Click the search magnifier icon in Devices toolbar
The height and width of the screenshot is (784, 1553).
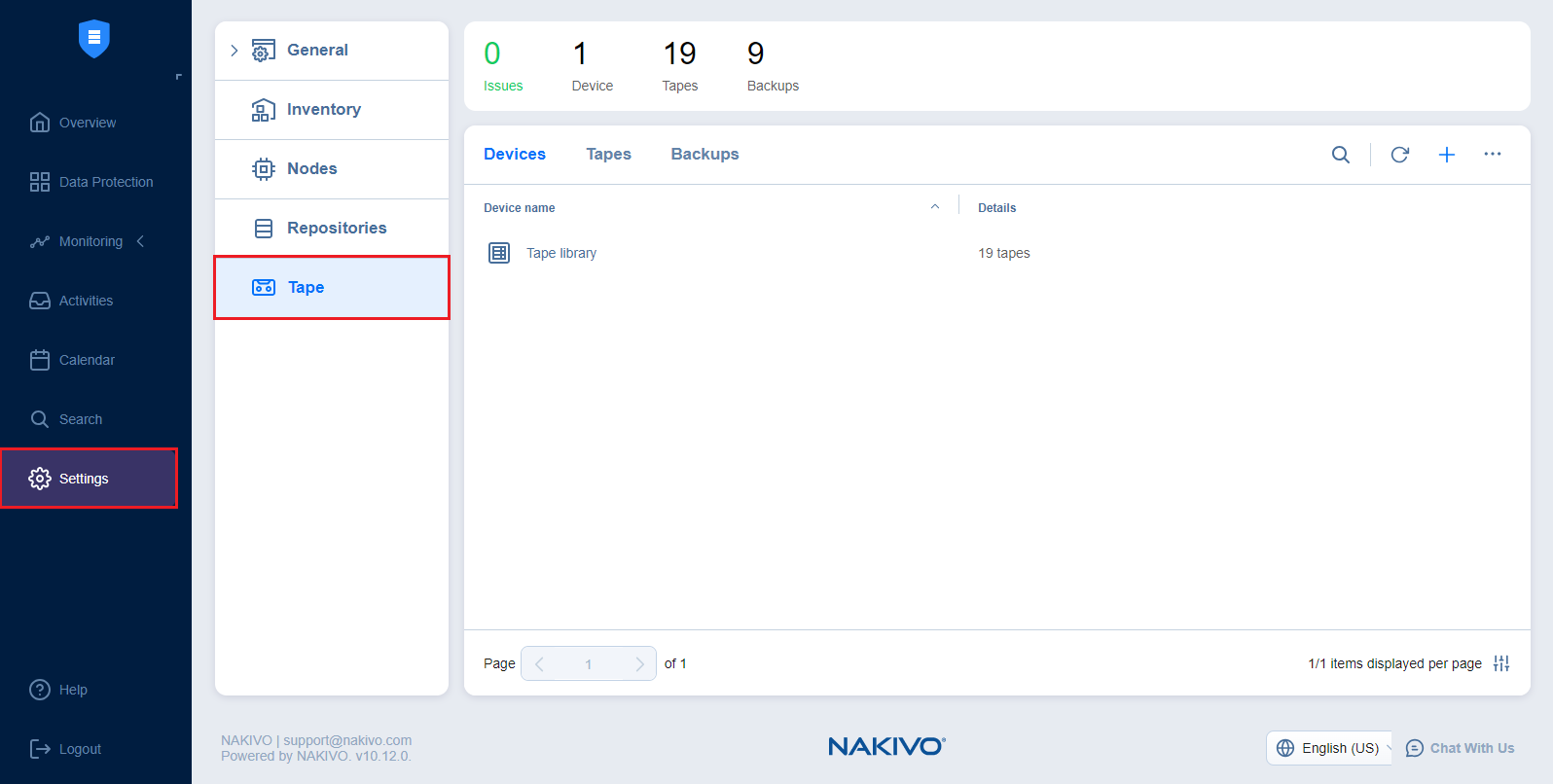1340,155
